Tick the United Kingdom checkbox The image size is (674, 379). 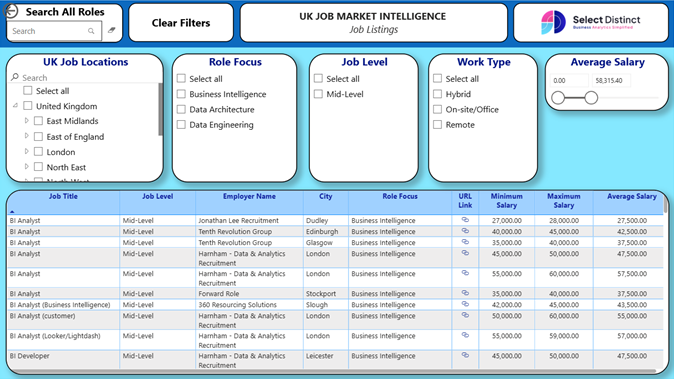point(28,106)
